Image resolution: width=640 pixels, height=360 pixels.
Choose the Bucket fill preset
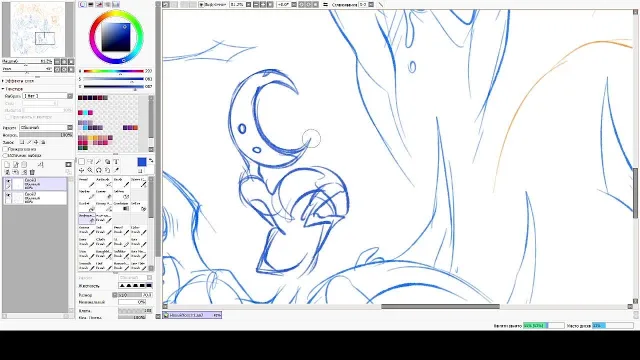point(86,206)
